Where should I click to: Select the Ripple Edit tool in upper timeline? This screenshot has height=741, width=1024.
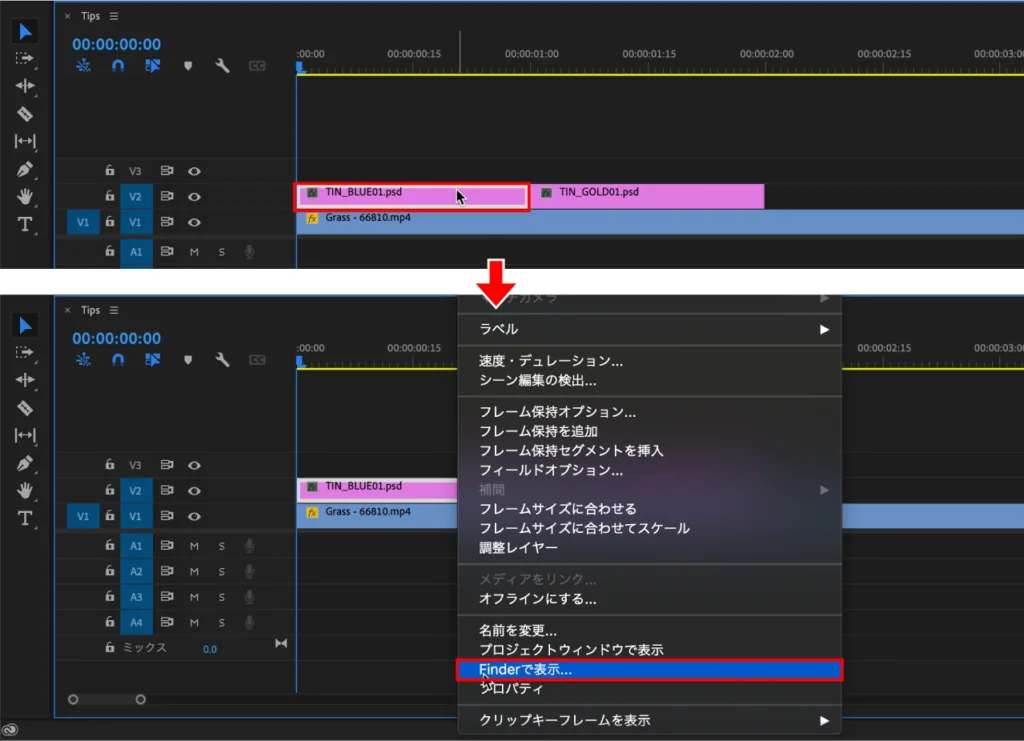[25, 86]
